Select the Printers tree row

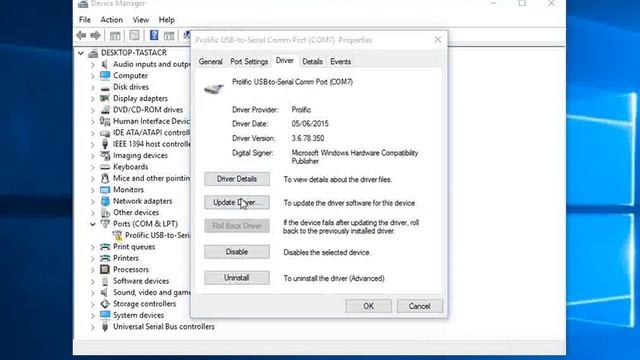click(120, 258)
